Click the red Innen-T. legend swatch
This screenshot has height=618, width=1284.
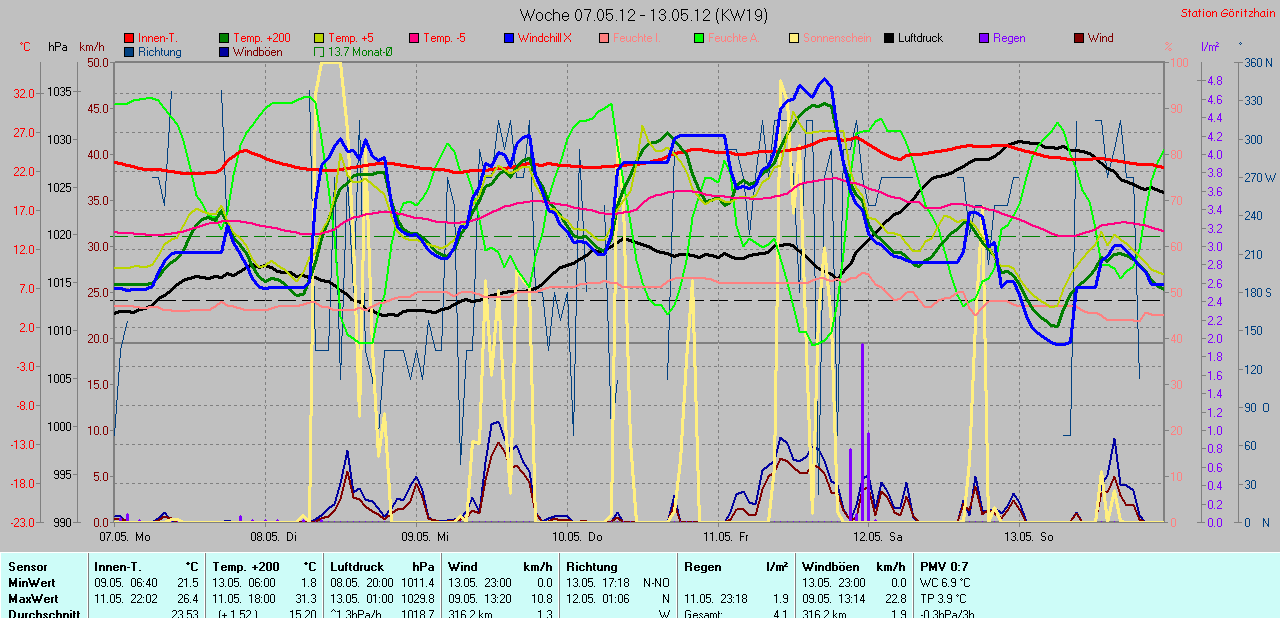(129, 38)
